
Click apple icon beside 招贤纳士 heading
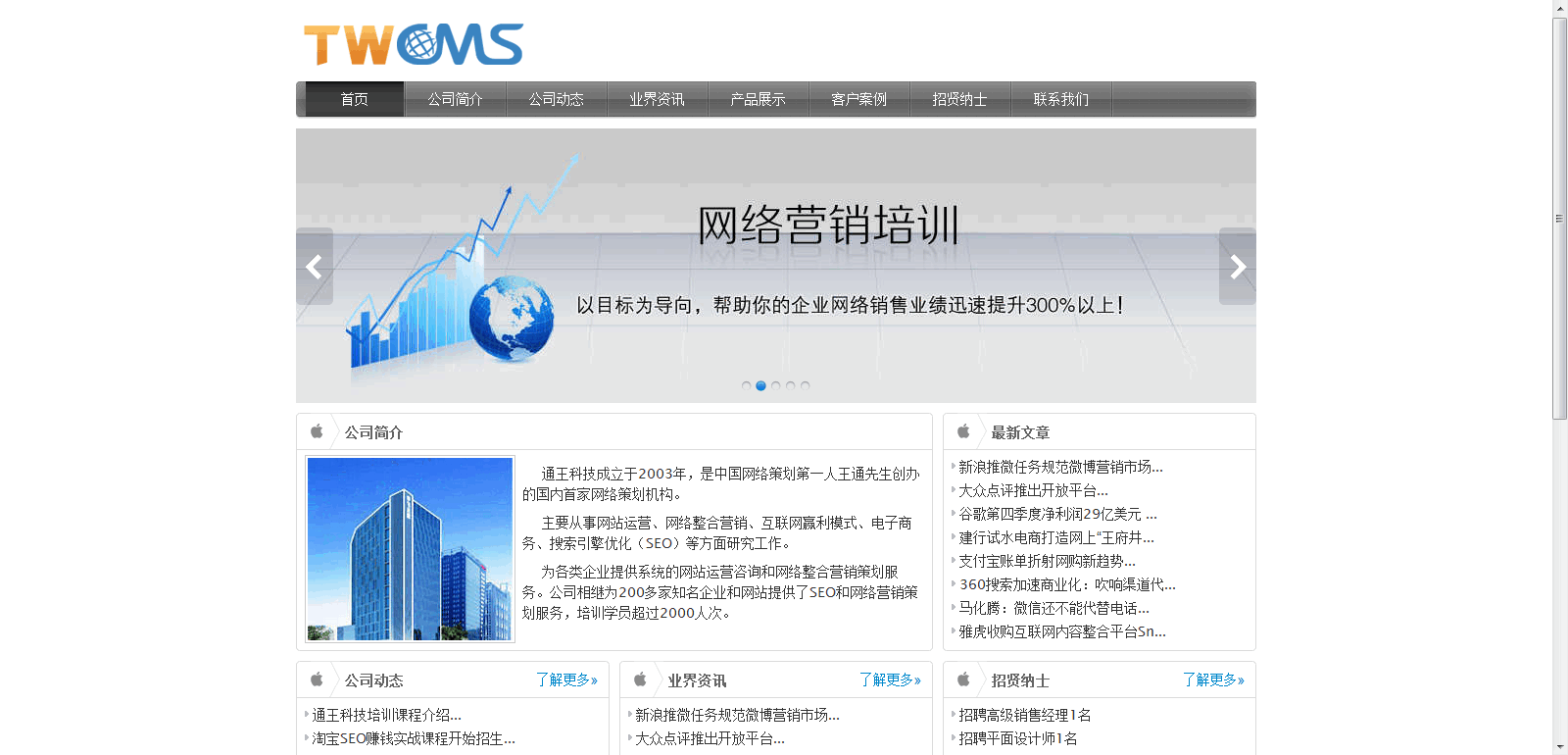coord(963,679)
